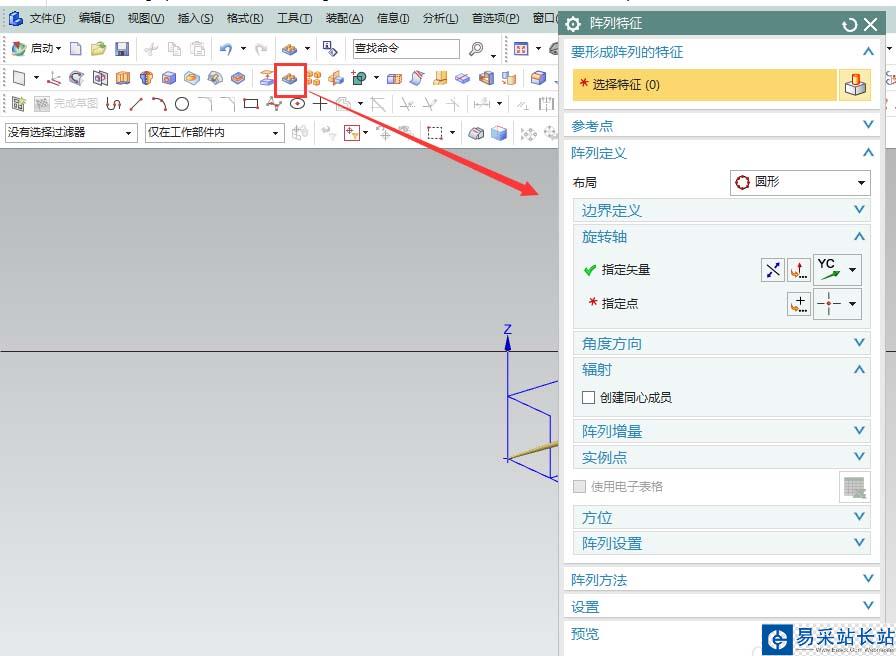The height and width of the screenshot is (656, 896).
Task: Open the point type dropdown for 指定点
Action: (x=853, y=303)
